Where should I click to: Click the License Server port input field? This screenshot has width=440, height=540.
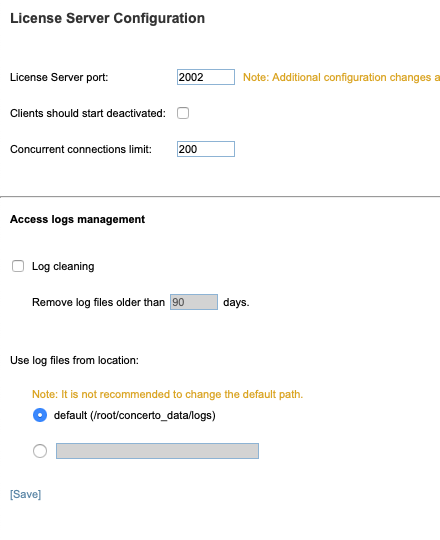click(x=206, y=77)
